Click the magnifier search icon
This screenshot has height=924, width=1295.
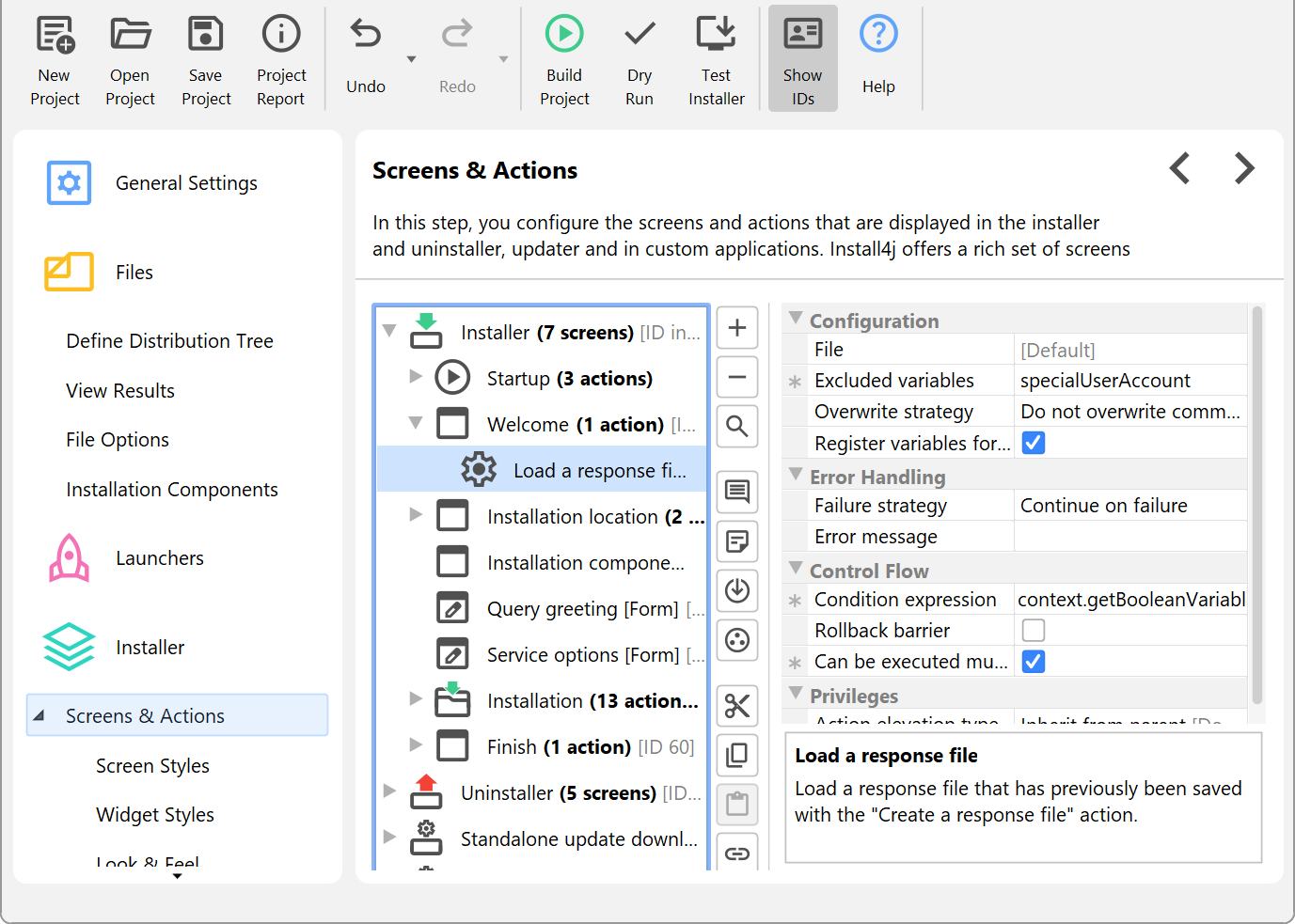point(737,427)
